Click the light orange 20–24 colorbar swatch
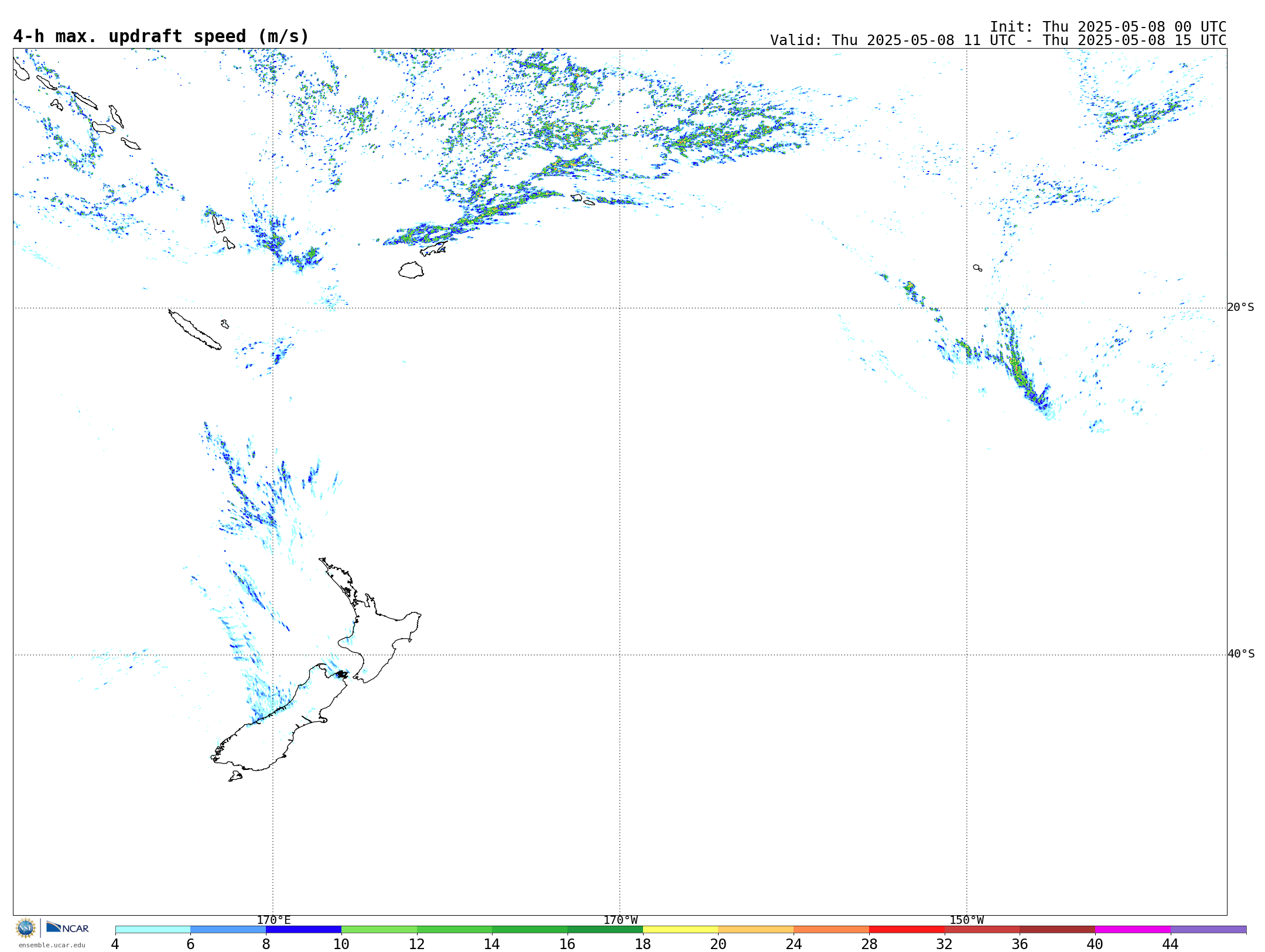Image resolution: width=1265 pixels, height=952 pixels. click(x=756, y=929)
